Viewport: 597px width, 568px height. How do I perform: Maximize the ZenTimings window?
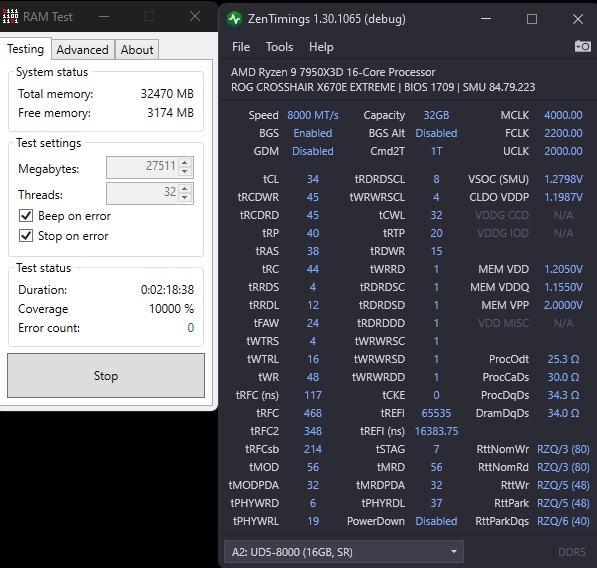532,19
